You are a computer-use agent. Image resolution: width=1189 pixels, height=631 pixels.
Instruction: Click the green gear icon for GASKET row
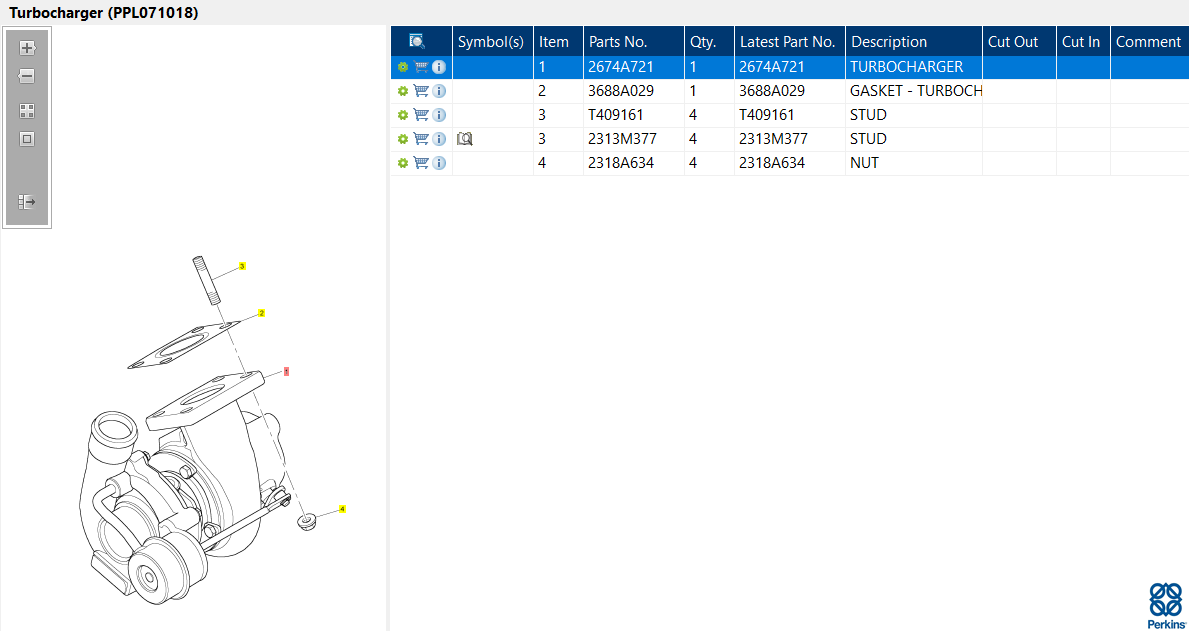click(403, 91)
